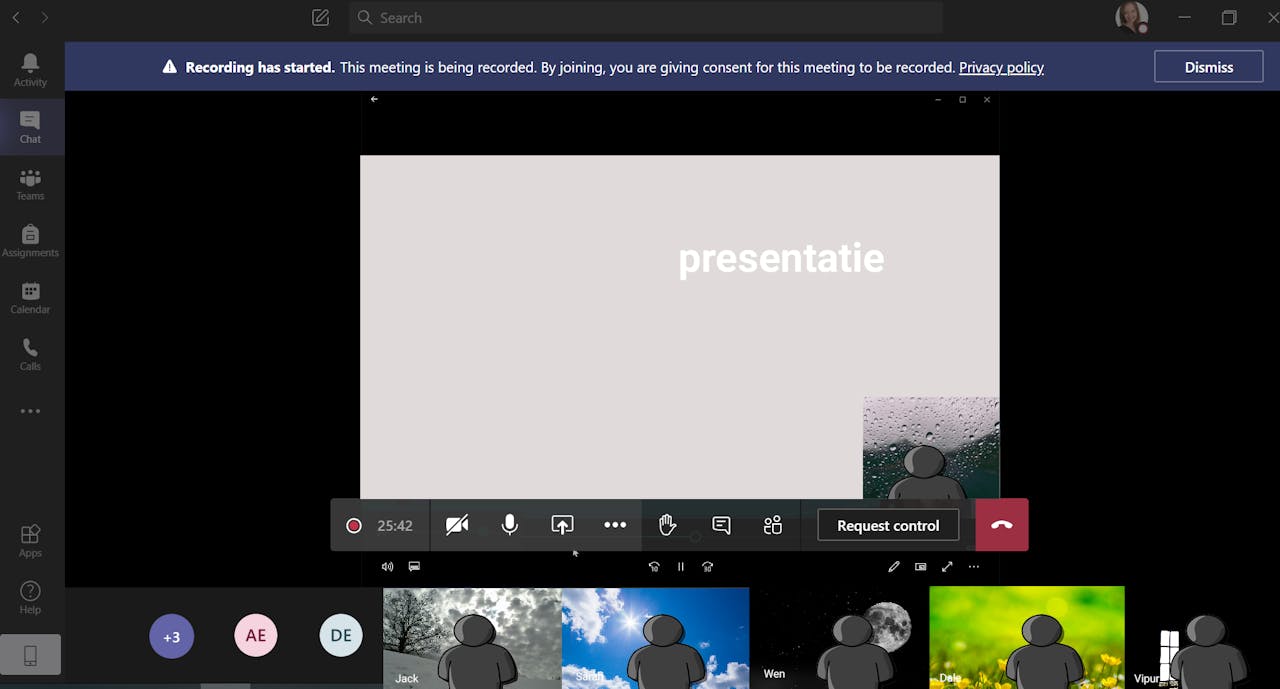Dismiss the recording notification banner
The image size is (1280, 689).
1208,67
